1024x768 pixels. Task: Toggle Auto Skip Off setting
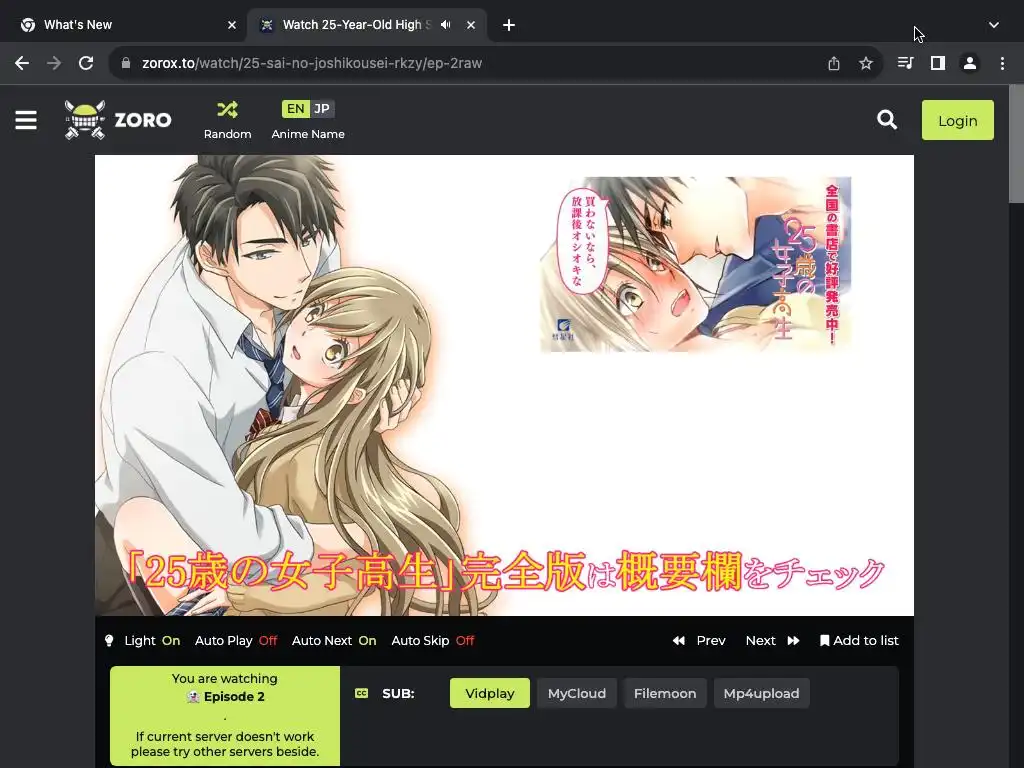click(432, 641)
